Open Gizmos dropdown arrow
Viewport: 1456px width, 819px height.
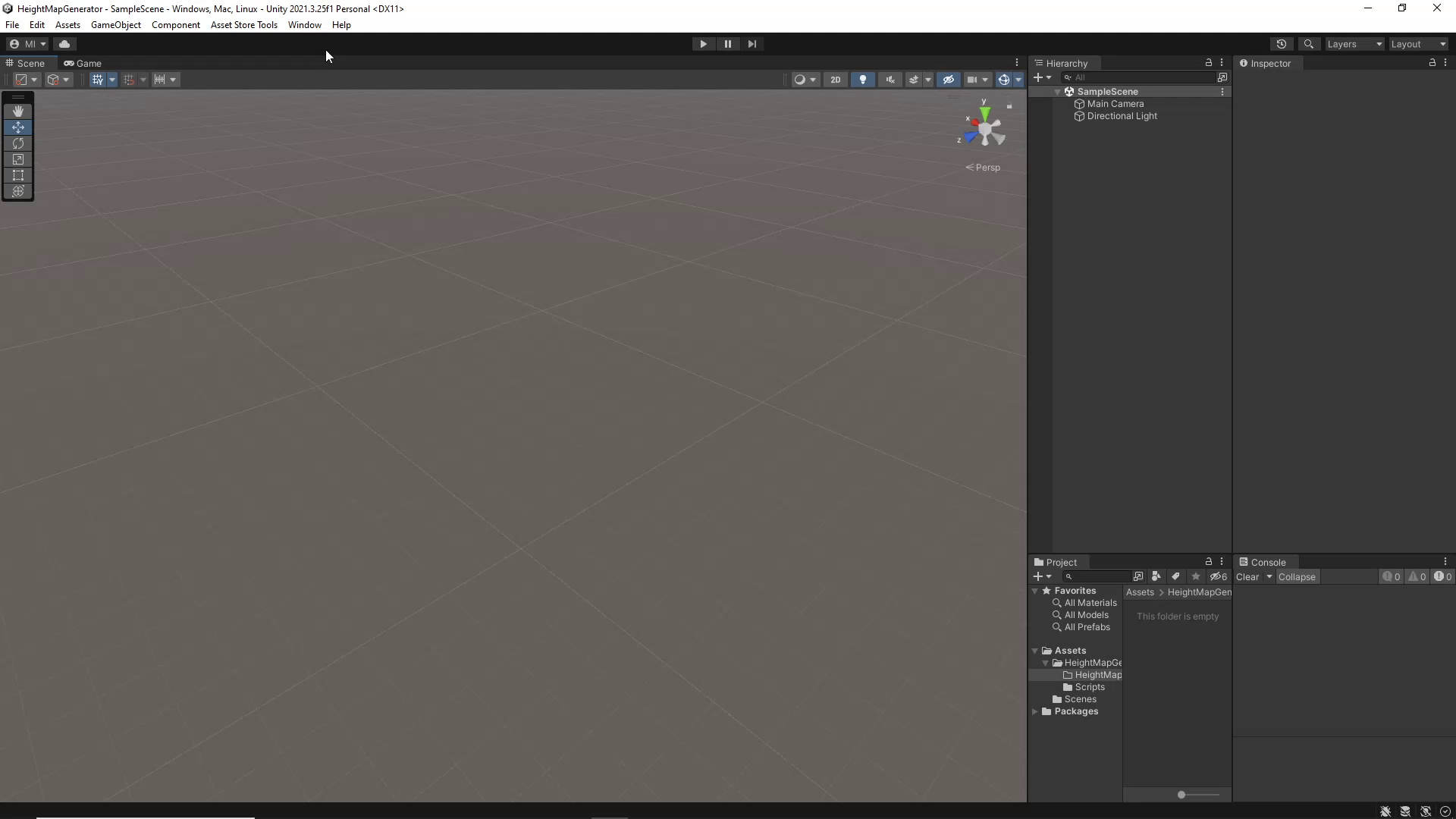click(1018, 80)
